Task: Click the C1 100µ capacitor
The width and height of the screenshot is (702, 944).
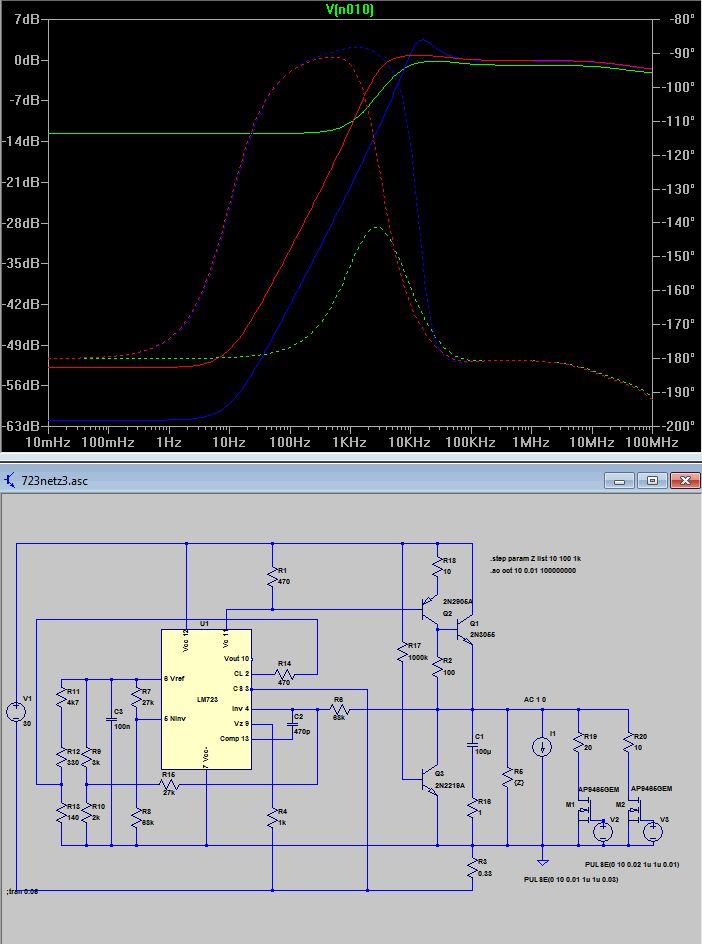Action: (471, 742)
